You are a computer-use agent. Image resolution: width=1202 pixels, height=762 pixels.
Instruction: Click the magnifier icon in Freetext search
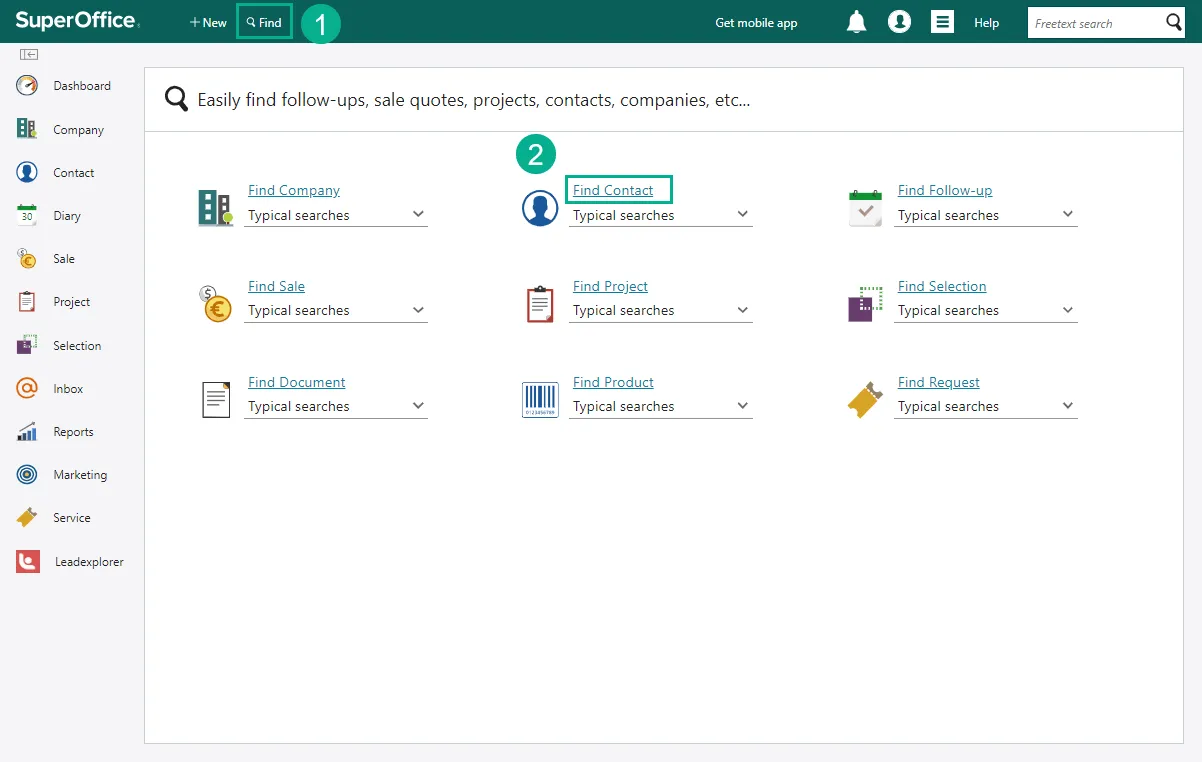pyautogui.click(x=1174, y=23)
